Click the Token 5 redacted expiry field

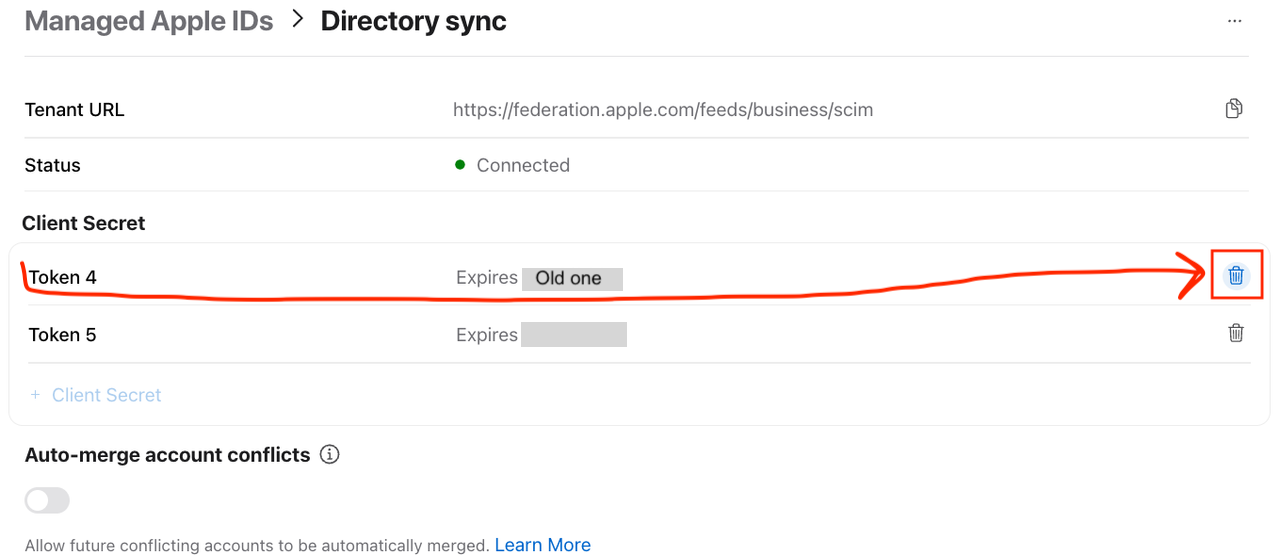(x=572, y=334)
